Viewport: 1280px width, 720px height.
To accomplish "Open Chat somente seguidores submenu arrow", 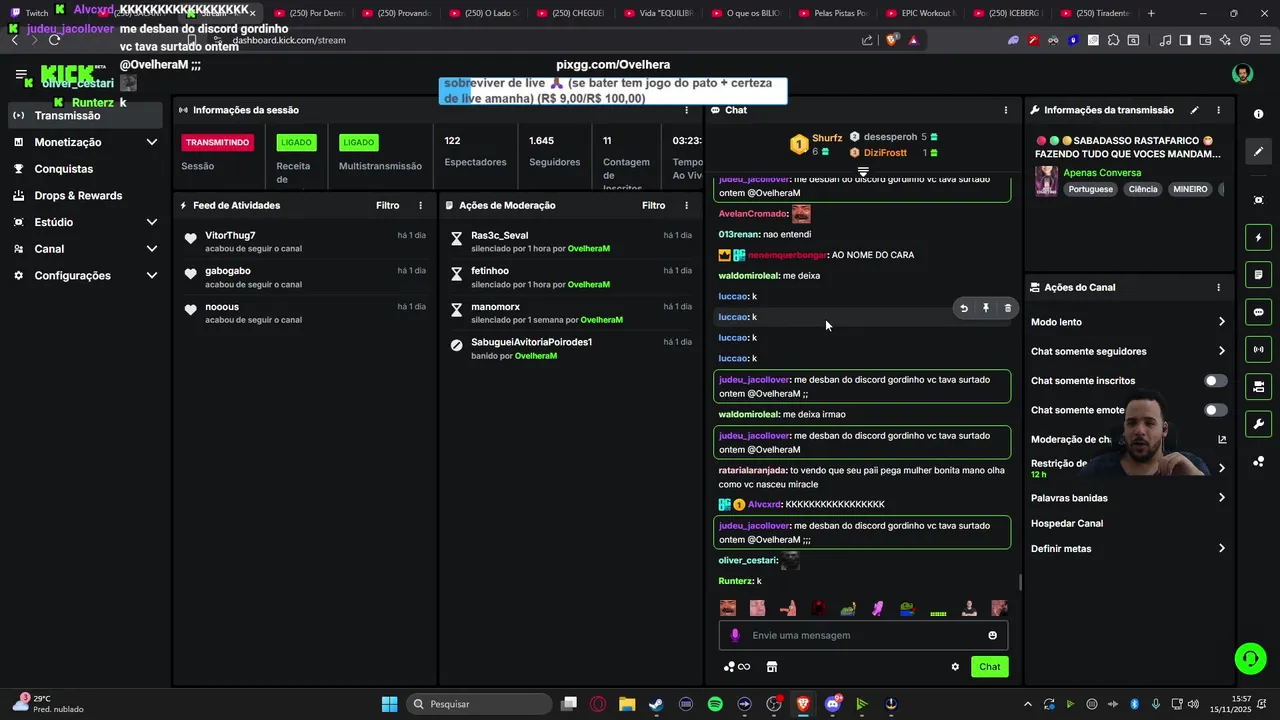I will 1221,351.
